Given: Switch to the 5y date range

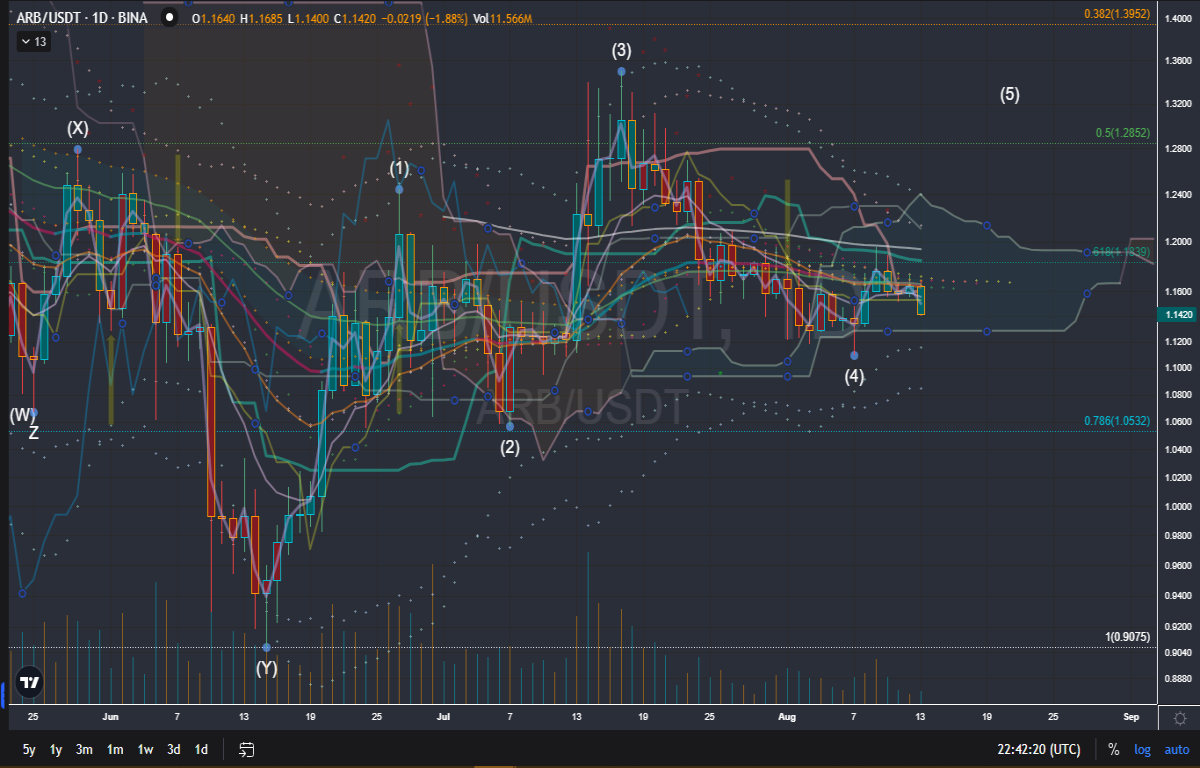Looking at the screenshot, I should tap(29, 749).
